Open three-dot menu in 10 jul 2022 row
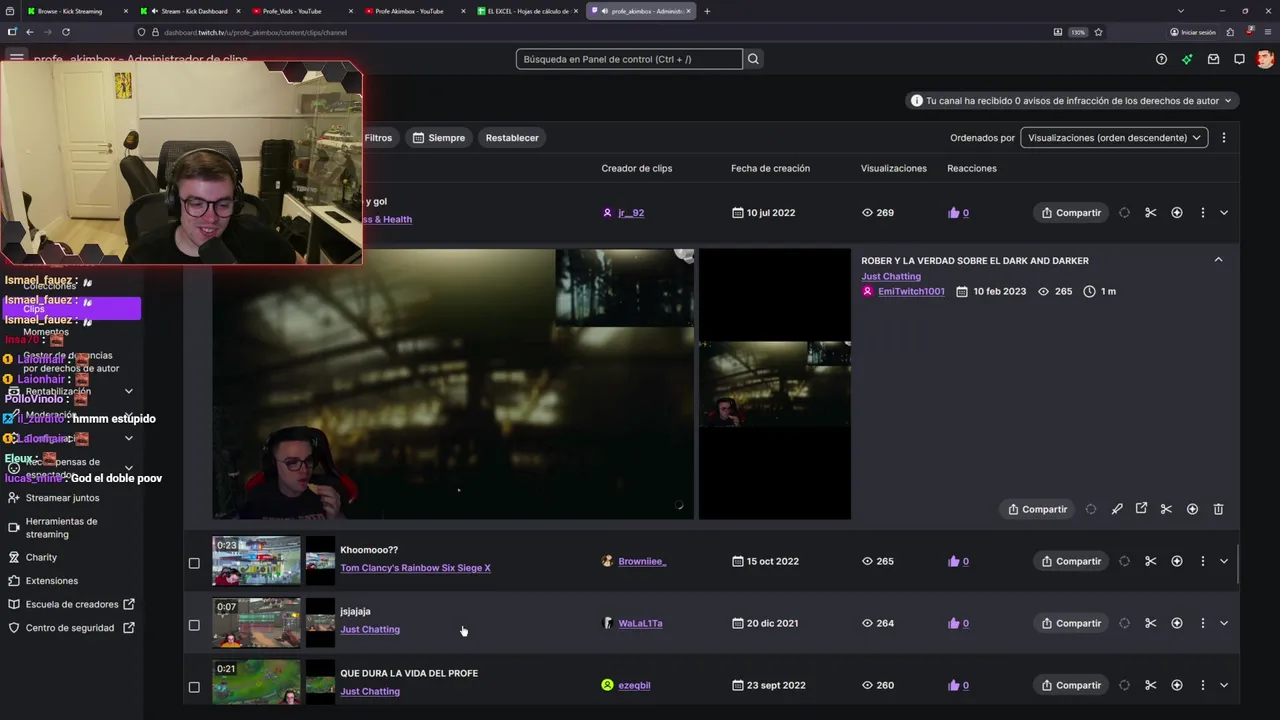 (x=1202, y=212)
